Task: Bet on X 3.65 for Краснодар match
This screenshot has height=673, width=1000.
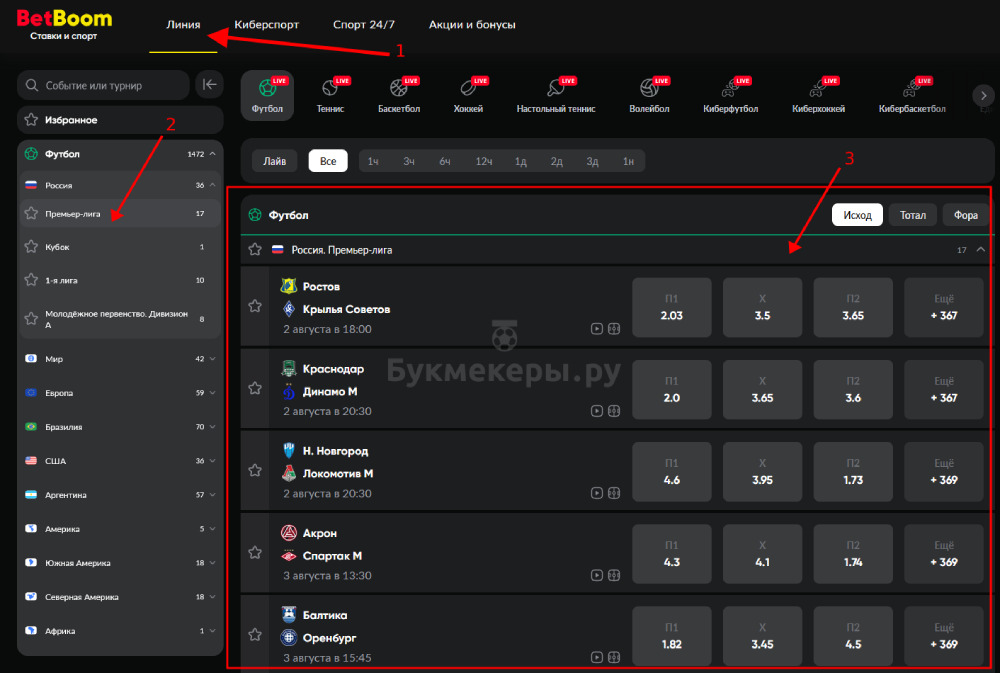Action: (x=762, y=389)
